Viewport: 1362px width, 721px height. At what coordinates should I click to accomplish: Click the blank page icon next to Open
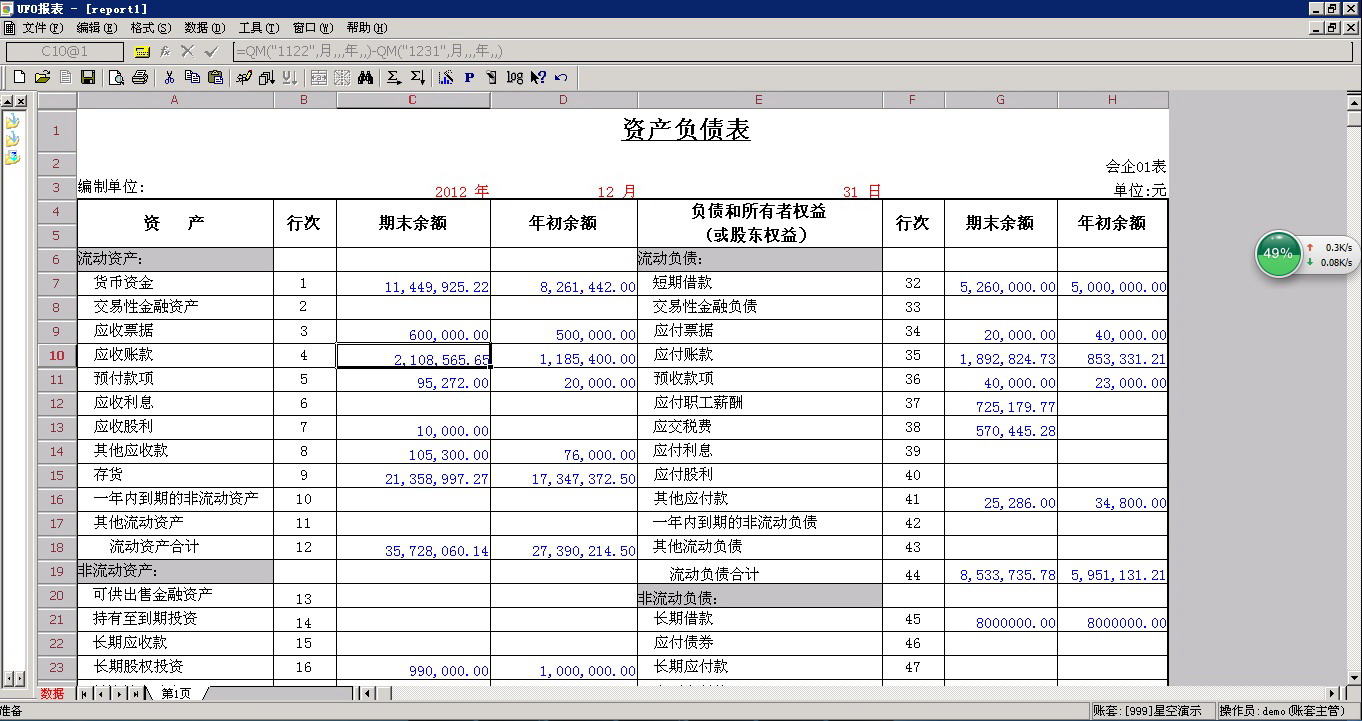[x=65, y=77]
